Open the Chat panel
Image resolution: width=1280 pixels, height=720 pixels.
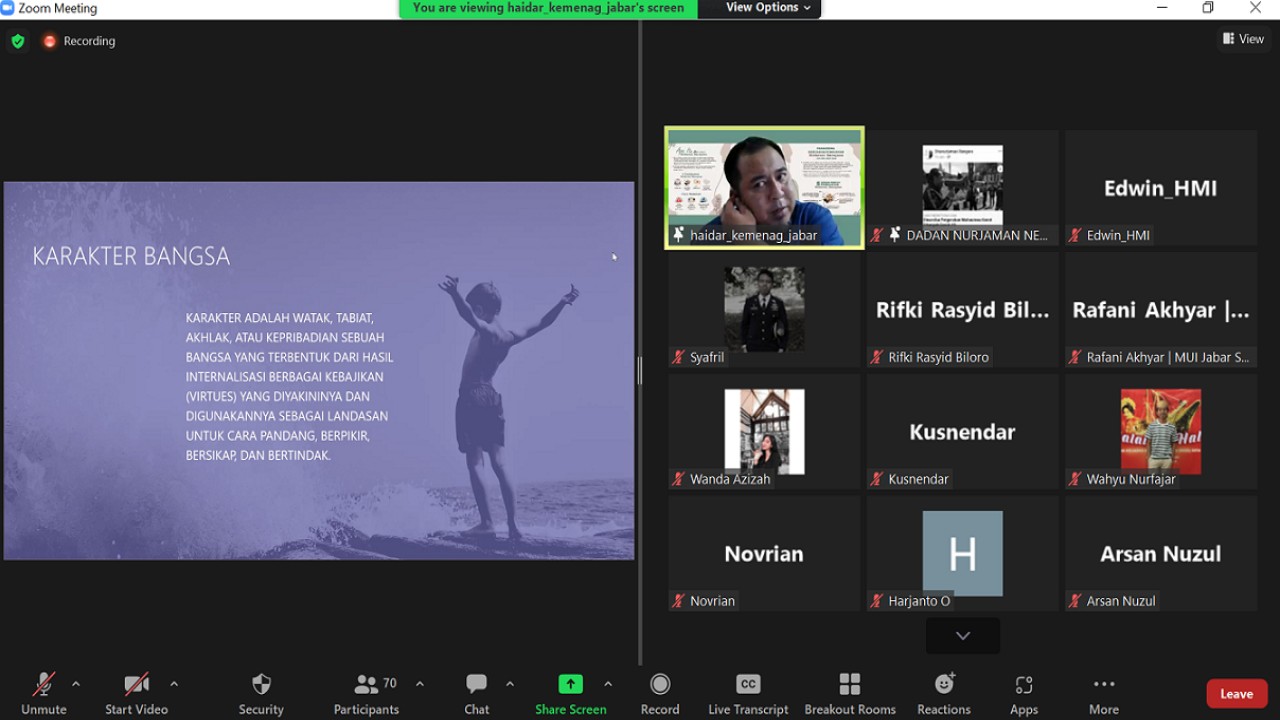coord(476,685)
